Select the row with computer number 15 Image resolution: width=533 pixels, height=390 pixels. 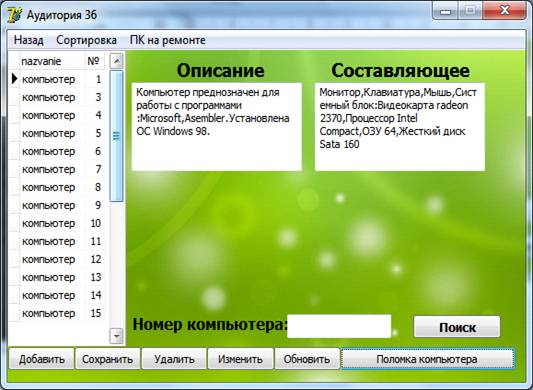[57, 313]
